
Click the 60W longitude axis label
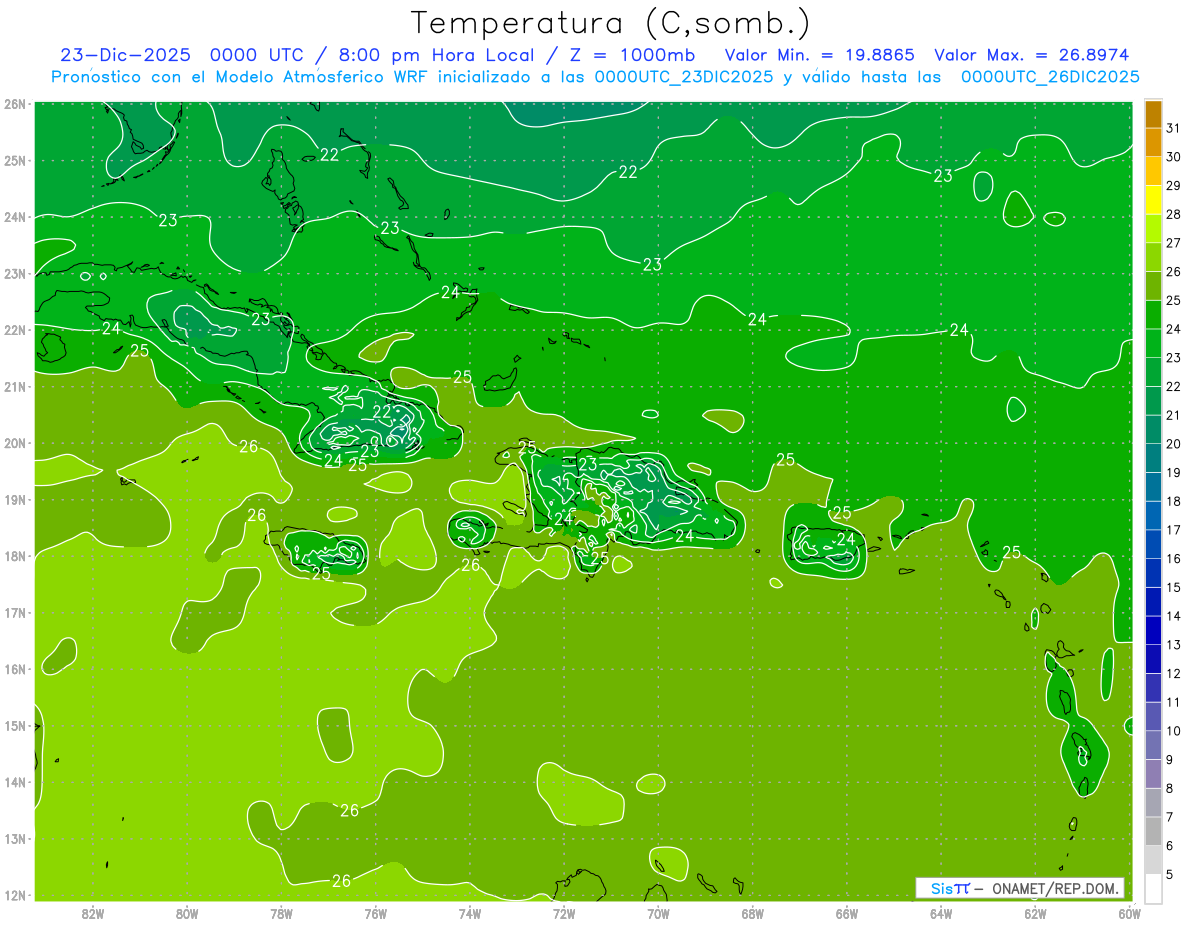(1129, 913)
